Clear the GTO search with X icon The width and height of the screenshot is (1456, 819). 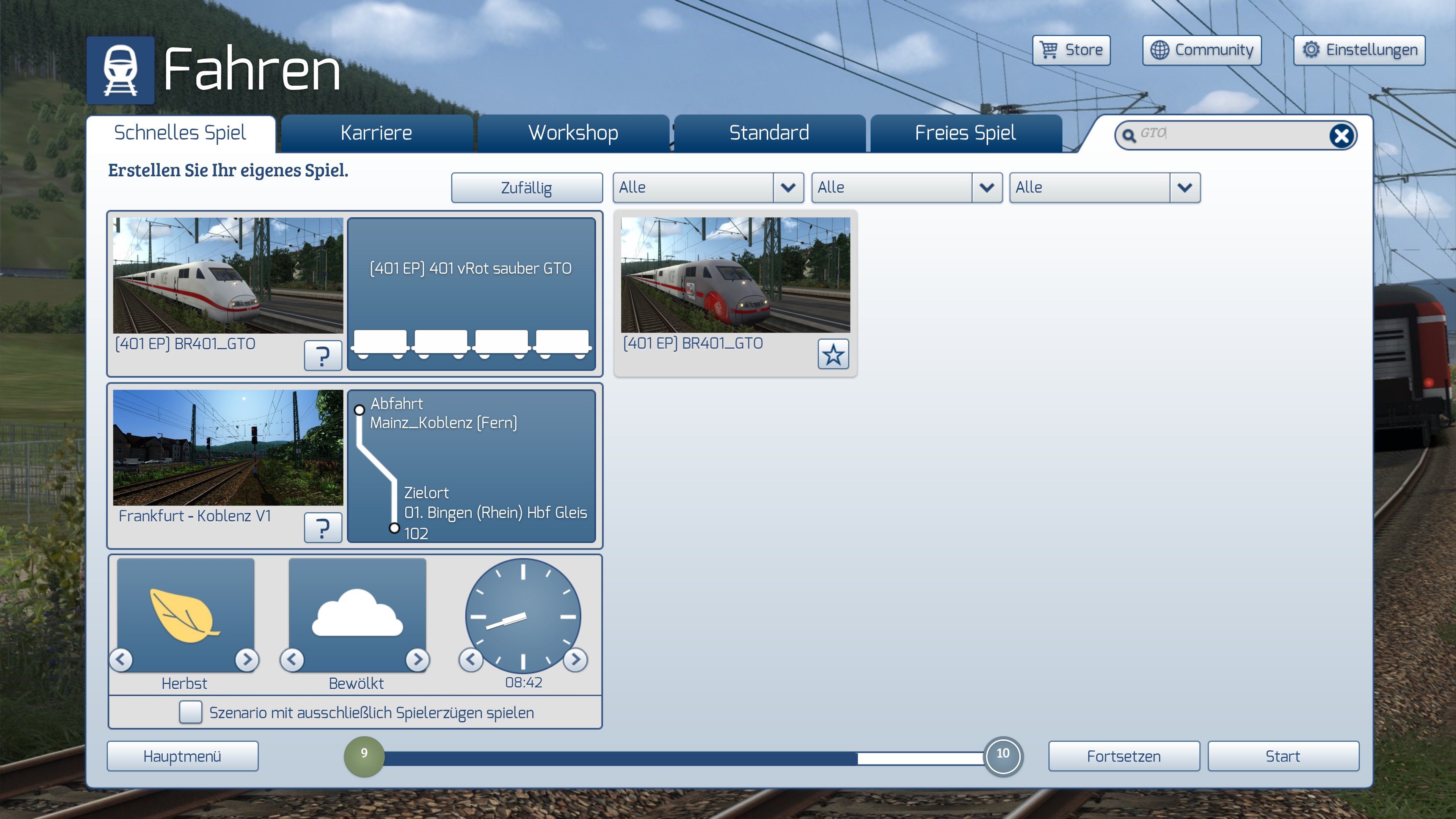point(1341,136)
